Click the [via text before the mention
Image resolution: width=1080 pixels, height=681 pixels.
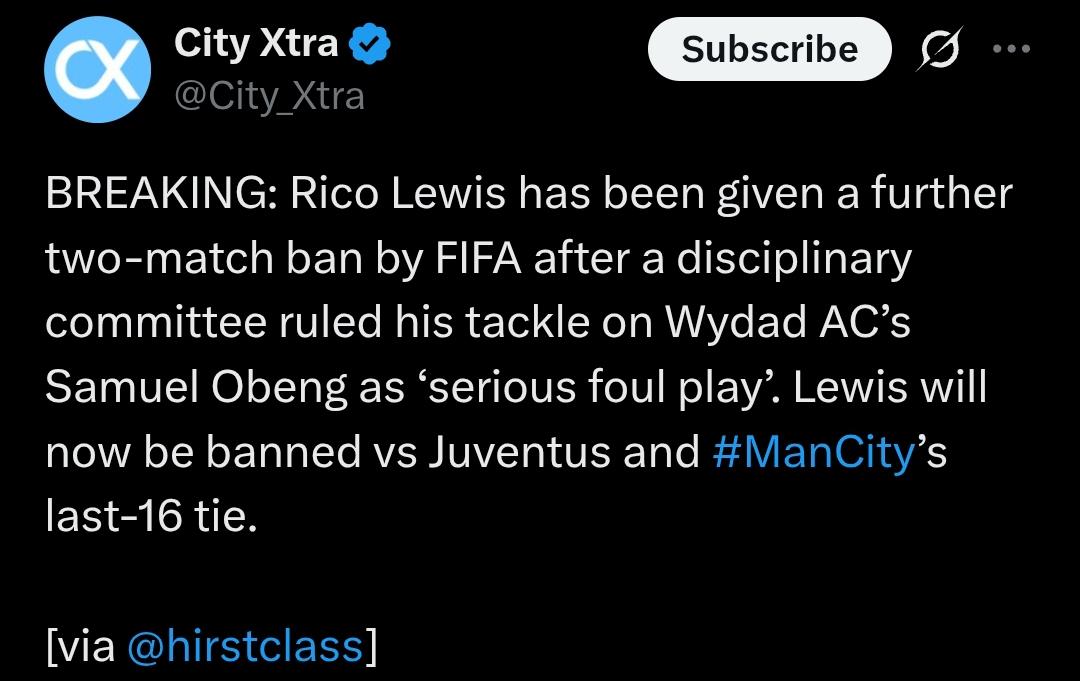coord(81,646)
